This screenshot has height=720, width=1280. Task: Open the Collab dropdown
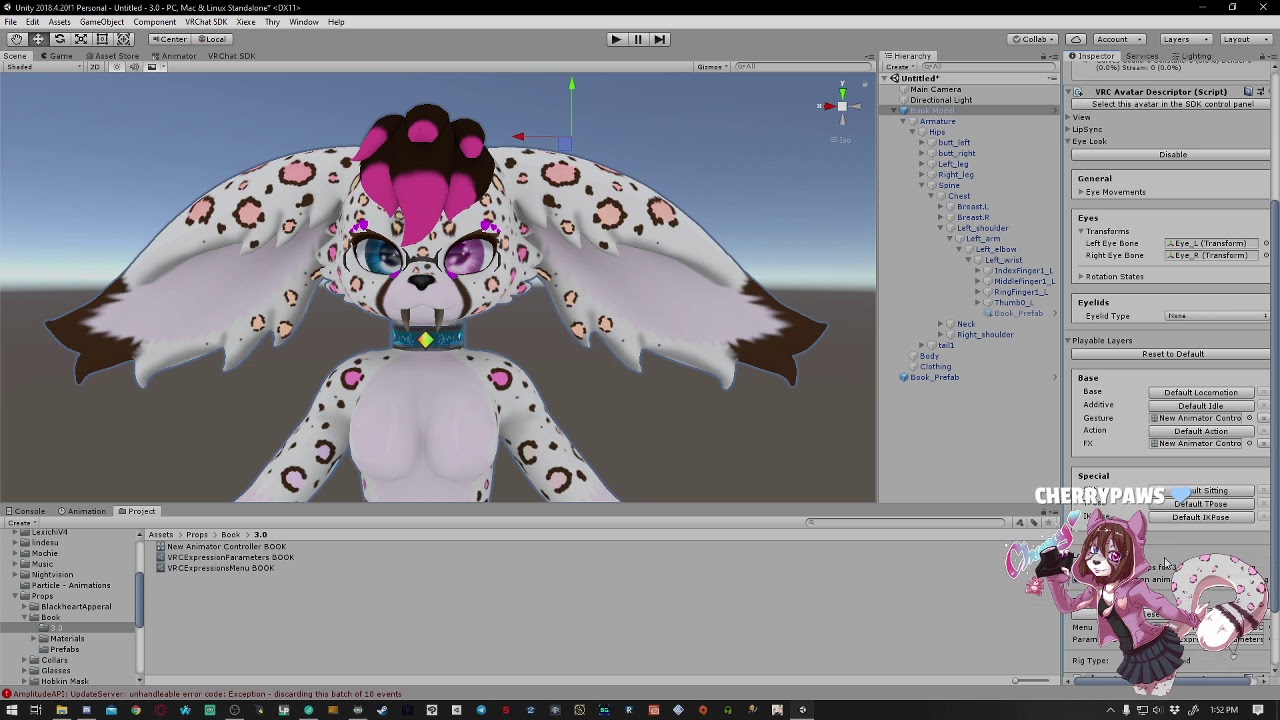coord(1034,39)
